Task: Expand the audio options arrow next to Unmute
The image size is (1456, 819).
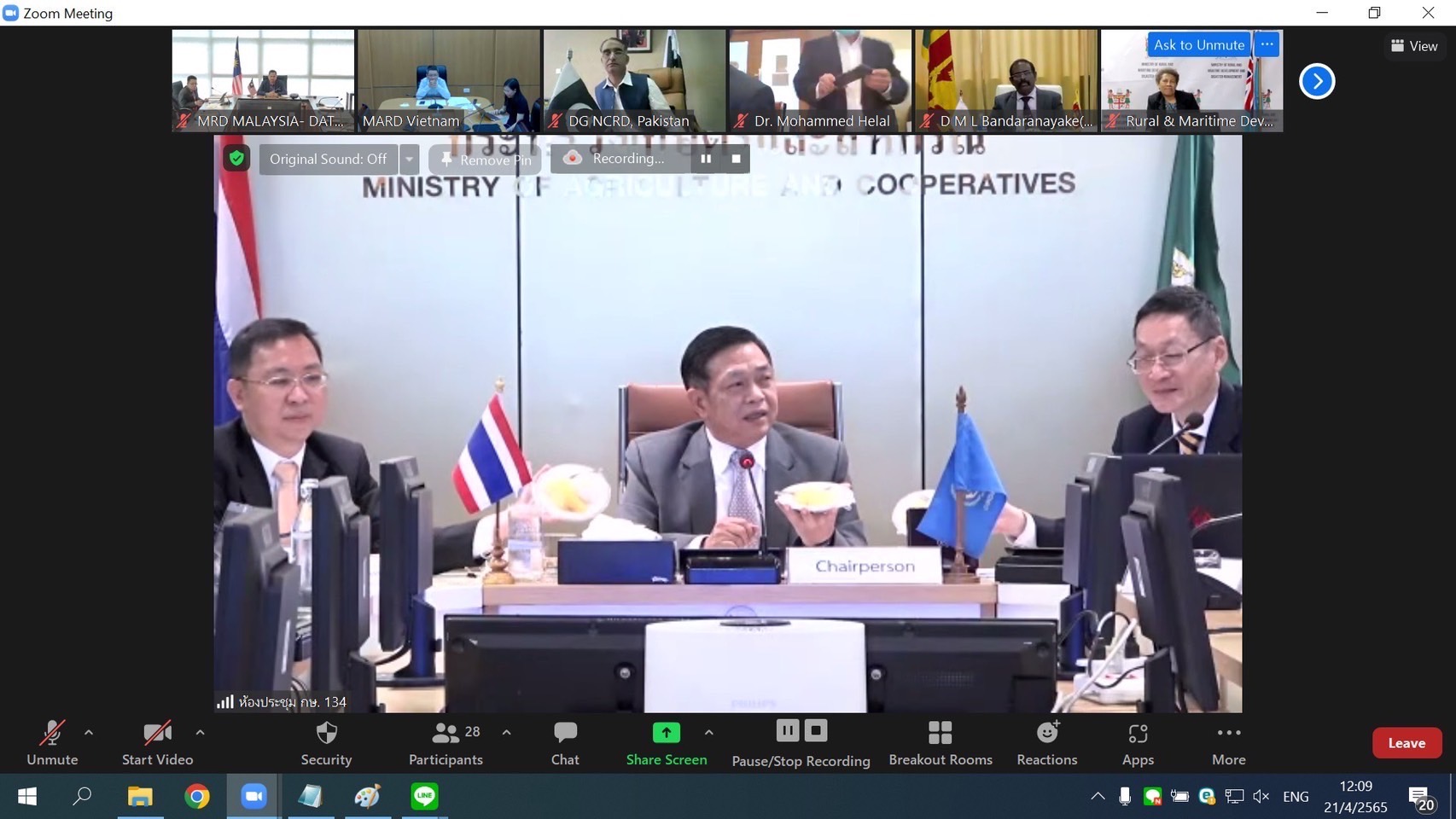Action: (x=89, y=732)
